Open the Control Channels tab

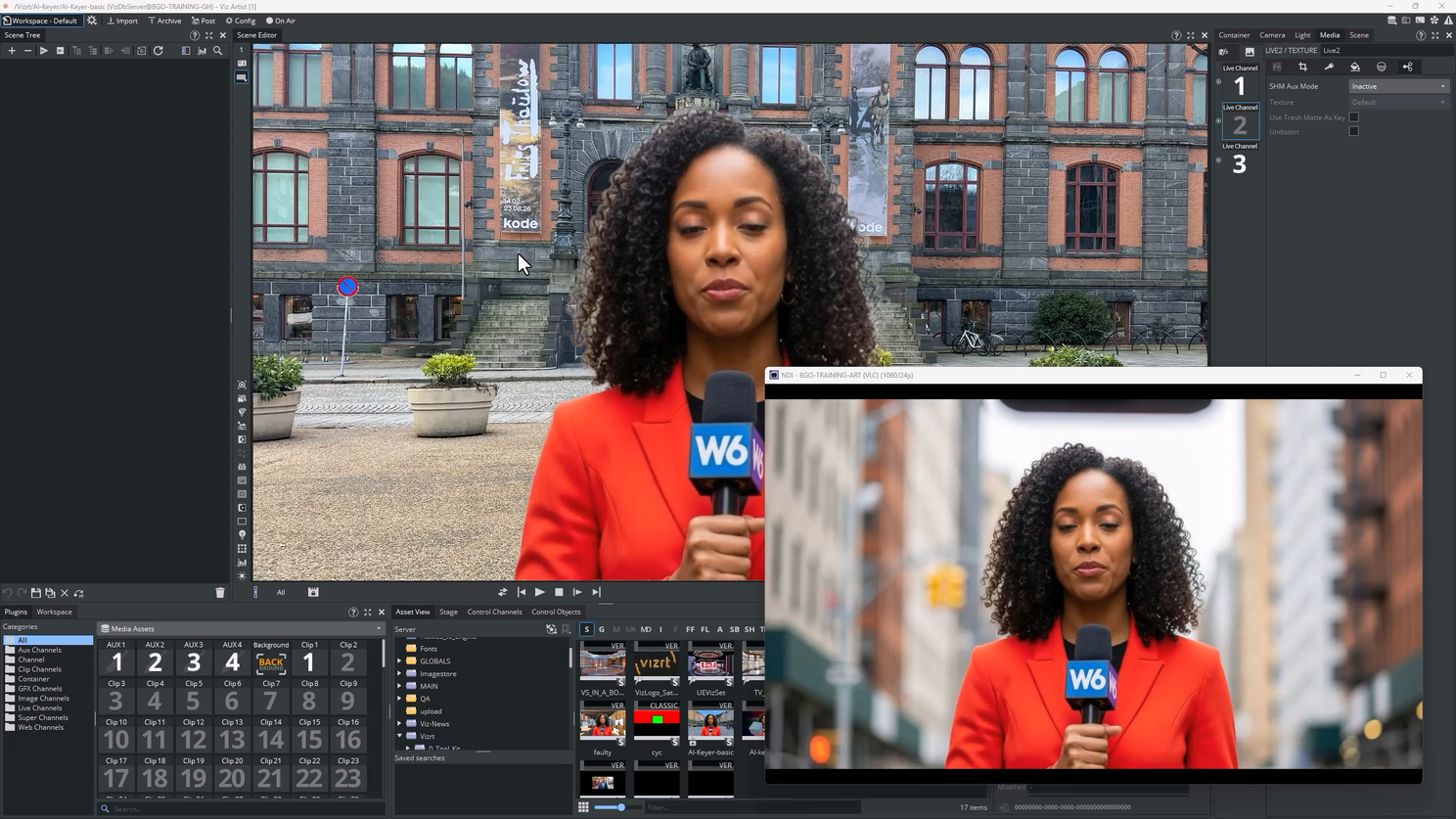pos(494,613)
